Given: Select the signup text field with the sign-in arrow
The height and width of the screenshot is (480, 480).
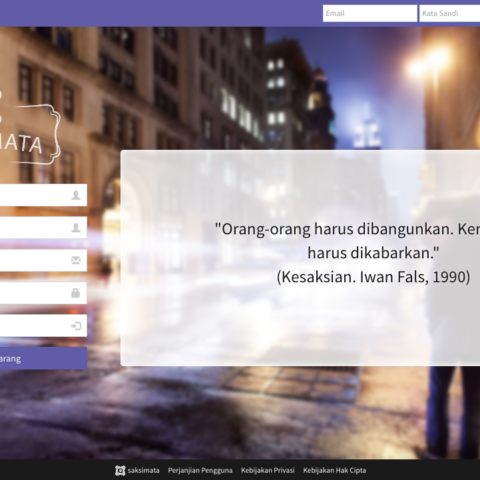Looking at the screenshot, I should (43, 326).
